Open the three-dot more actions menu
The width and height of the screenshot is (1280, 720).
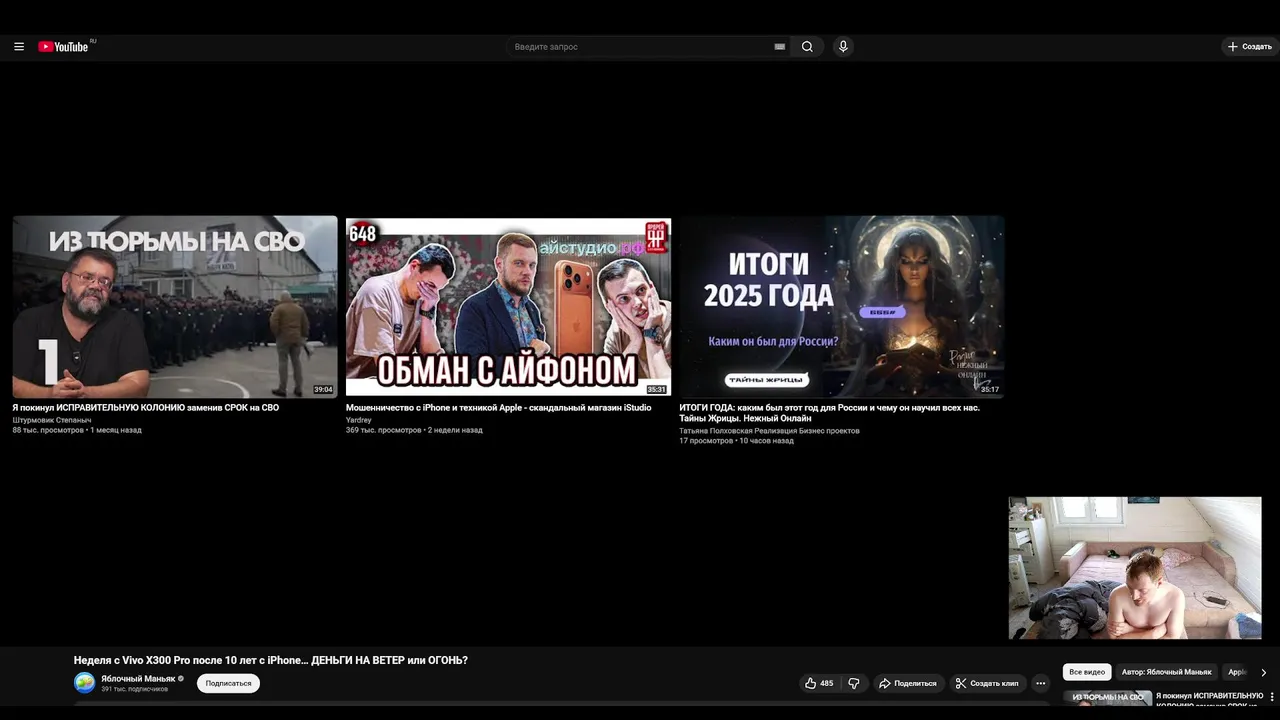point(1040,683)
